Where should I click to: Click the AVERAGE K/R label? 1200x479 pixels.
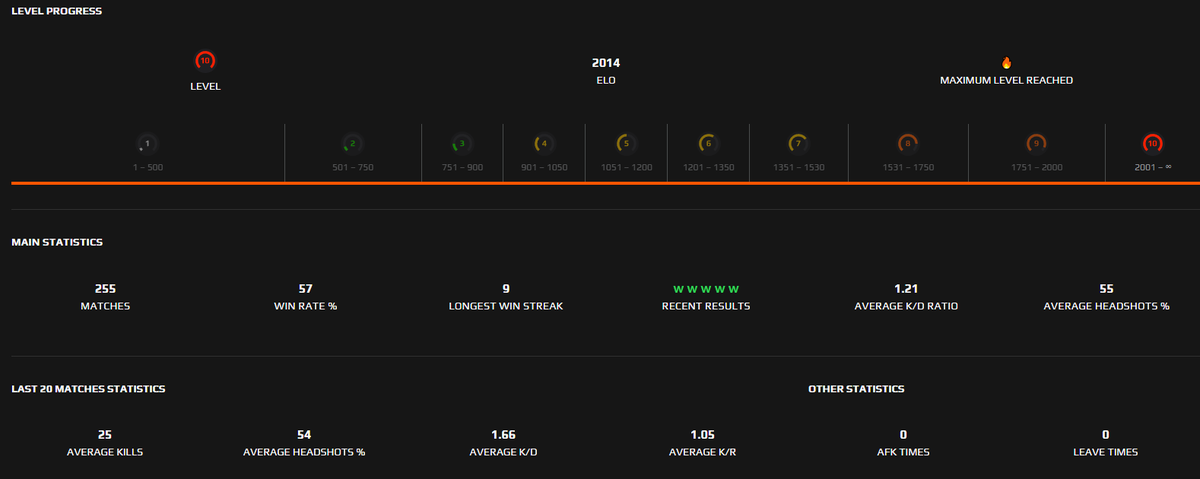click(x=704, y=452)
